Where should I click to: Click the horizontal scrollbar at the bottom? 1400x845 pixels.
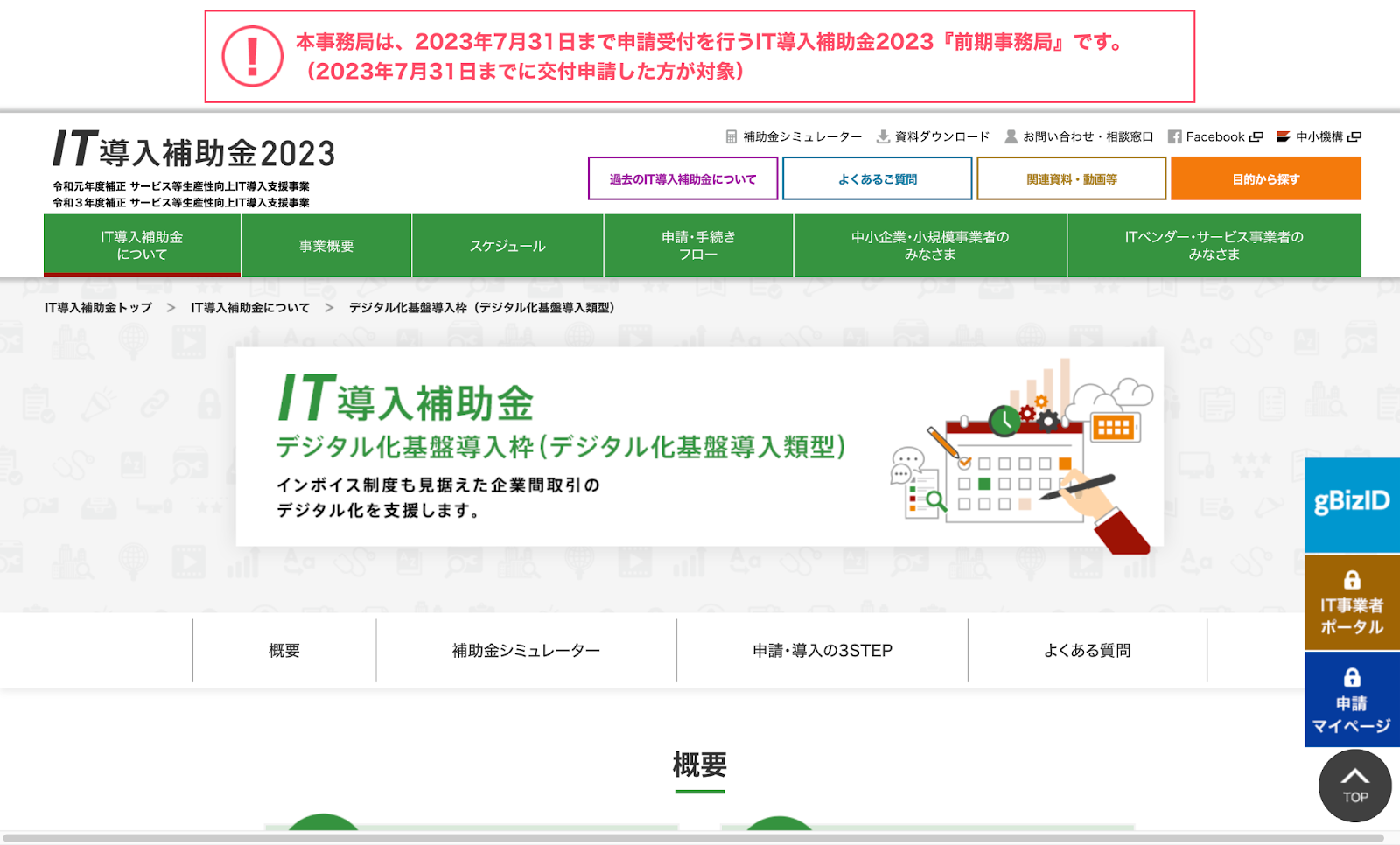pyautogui.click(x=692, y=838)
